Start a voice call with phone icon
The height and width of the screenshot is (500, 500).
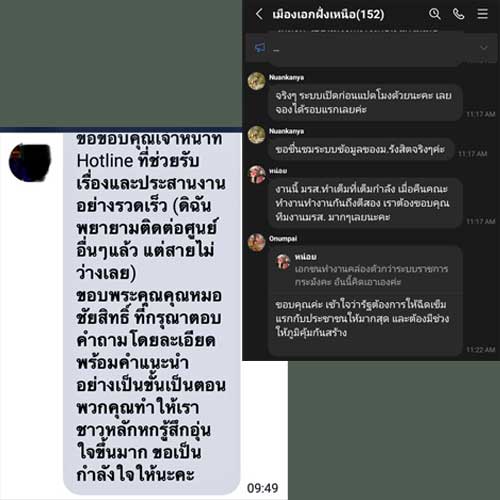(459, 14)
